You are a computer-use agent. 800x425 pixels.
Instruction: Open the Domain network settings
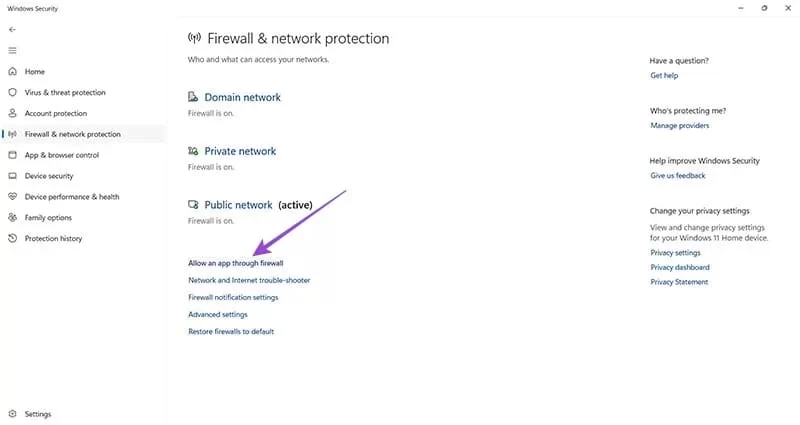[x=242, y=98]
